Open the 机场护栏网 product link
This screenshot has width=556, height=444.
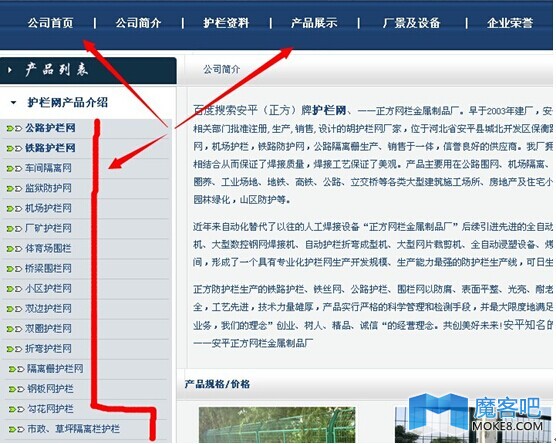(48, 208)
